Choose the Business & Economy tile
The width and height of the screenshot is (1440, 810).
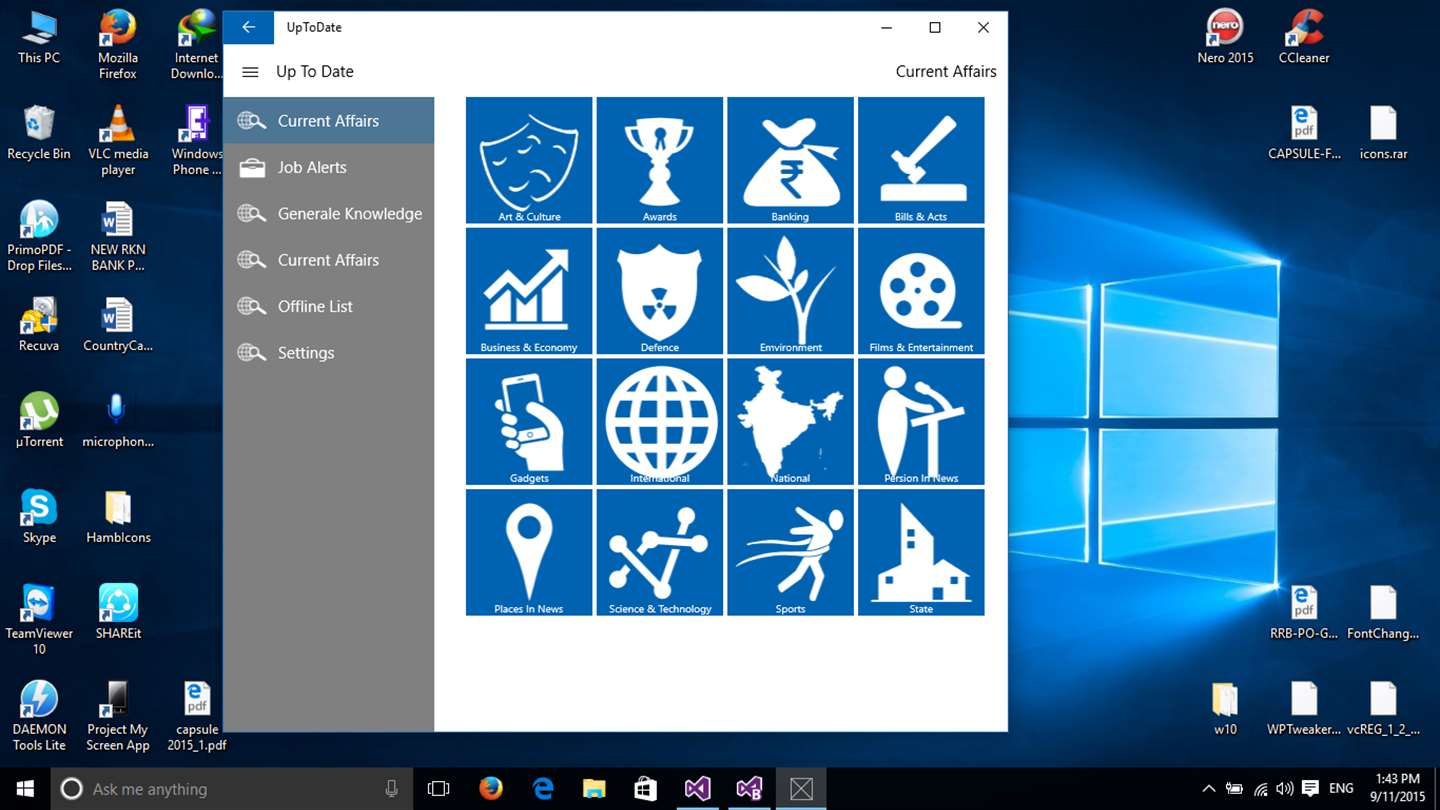[529, 291]
